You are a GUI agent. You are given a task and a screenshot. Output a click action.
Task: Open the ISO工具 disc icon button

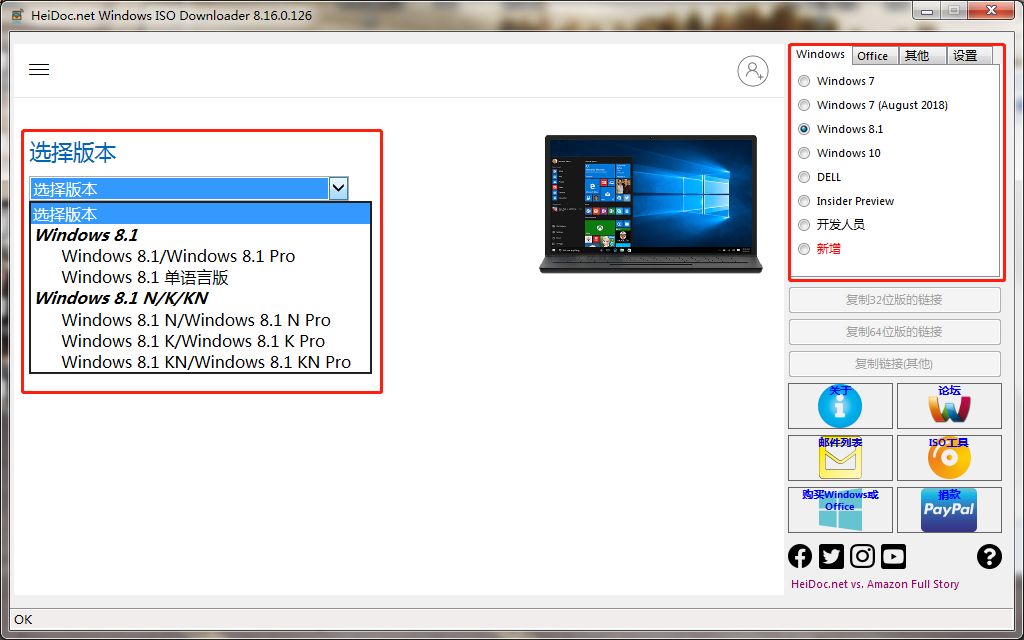(949, 458)
